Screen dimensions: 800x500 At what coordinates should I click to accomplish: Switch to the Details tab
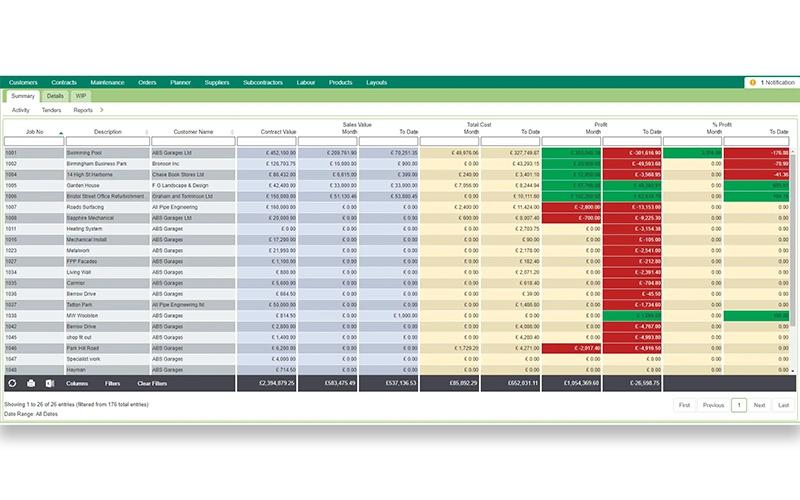55,96
